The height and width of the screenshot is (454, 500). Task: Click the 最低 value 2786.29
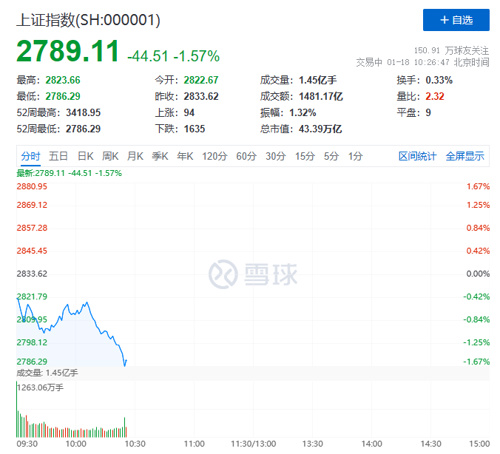(x=63, y=96)
